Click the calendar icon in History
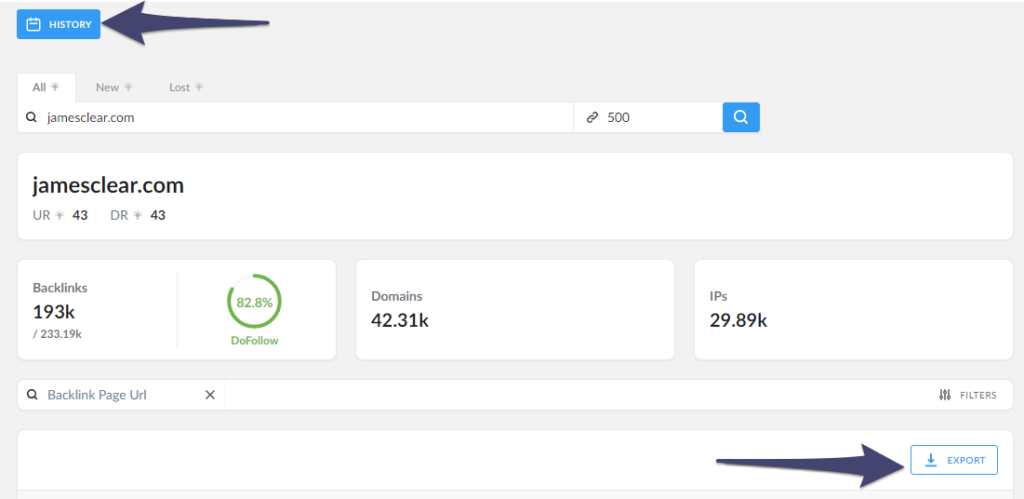1024x499 pixels. tap(33, 25)
